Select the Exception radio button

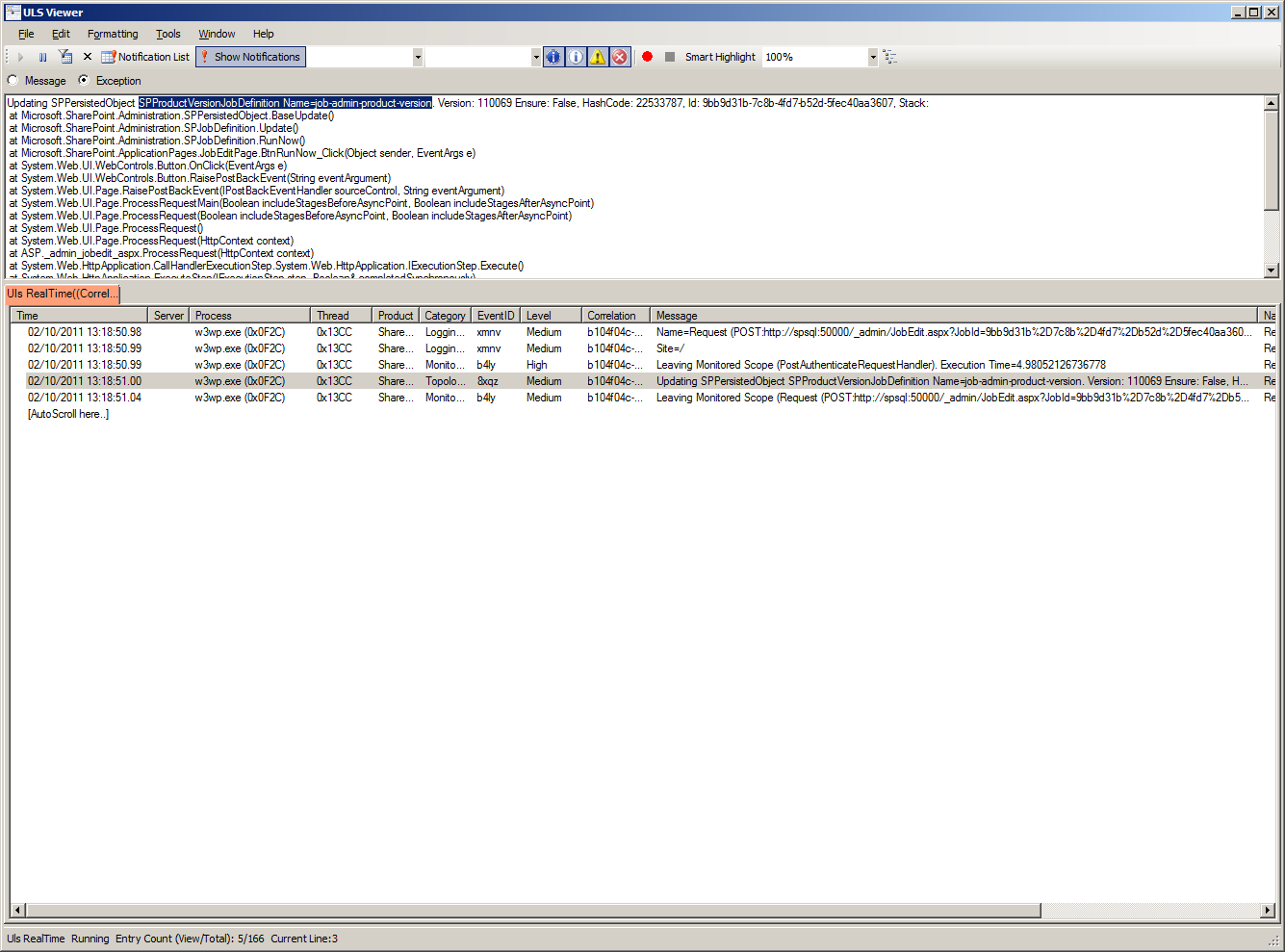(84, 81)
